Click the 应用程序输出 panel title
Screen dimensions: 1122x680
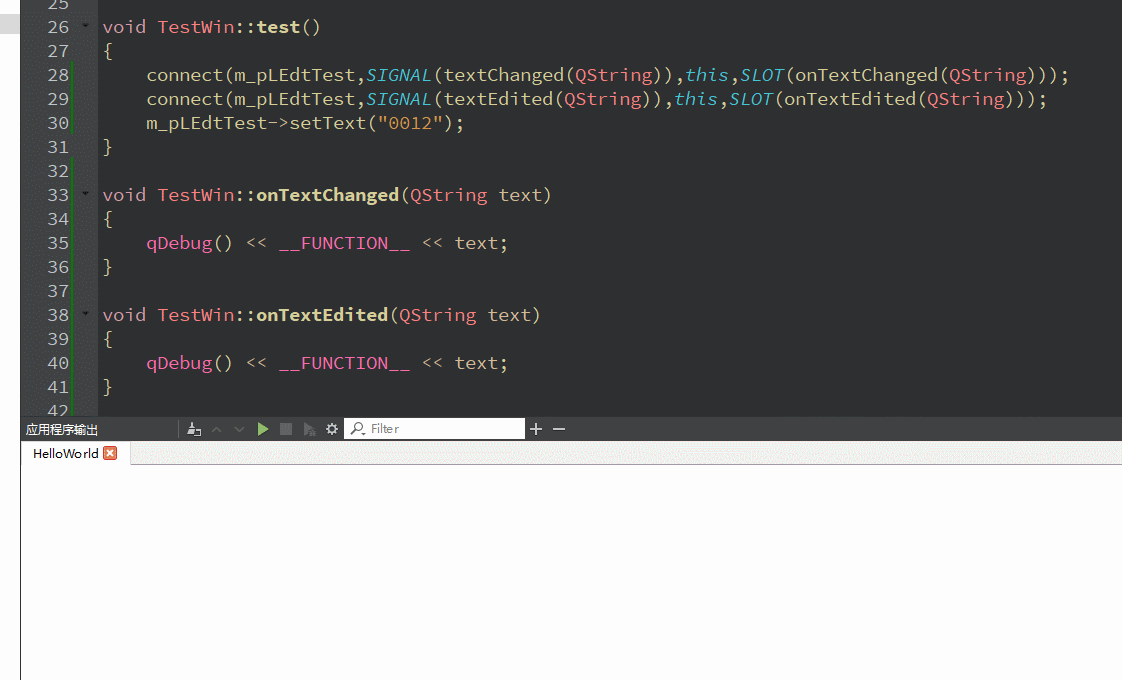coord(62,429)
